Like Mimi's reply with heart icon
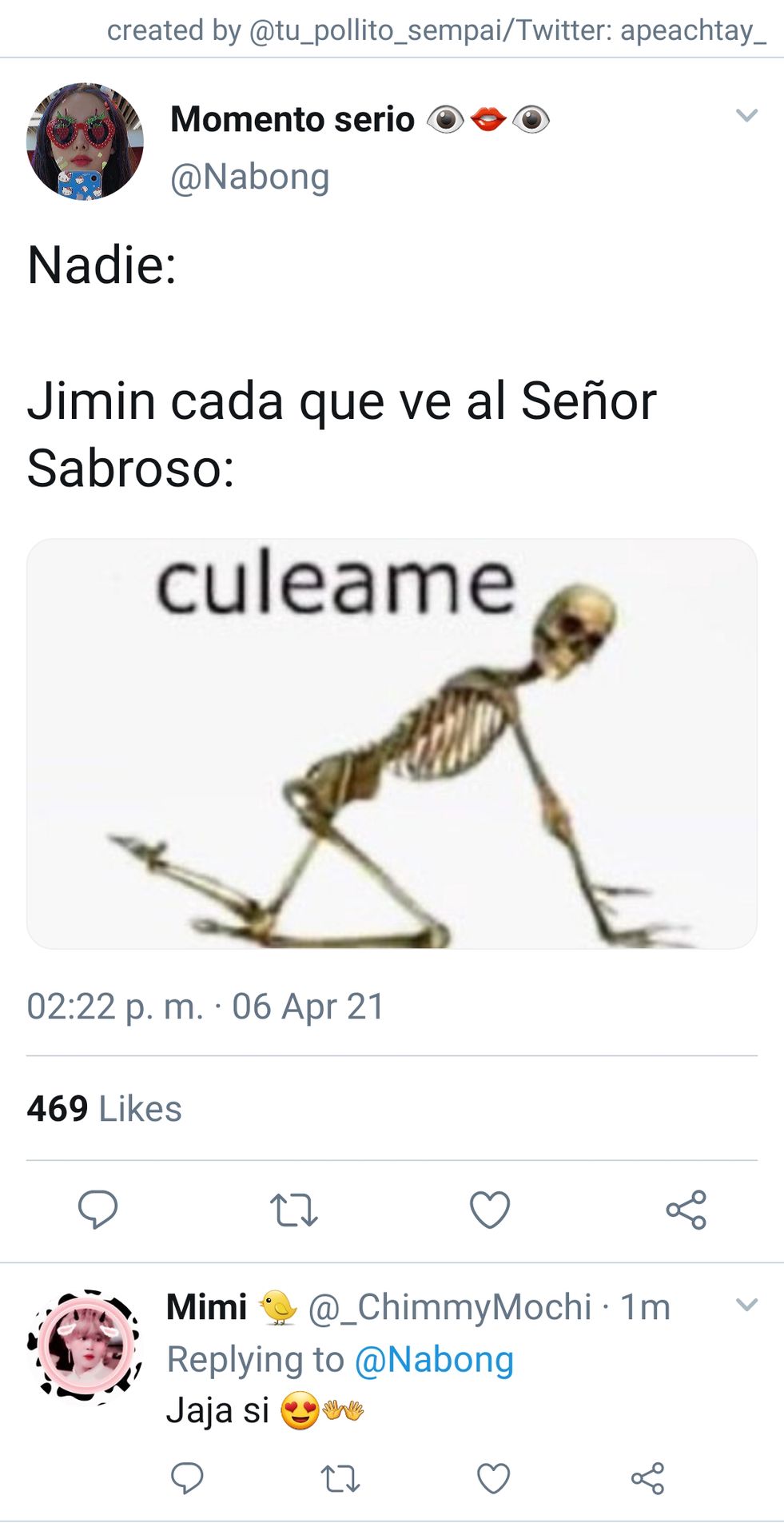 494,1478
